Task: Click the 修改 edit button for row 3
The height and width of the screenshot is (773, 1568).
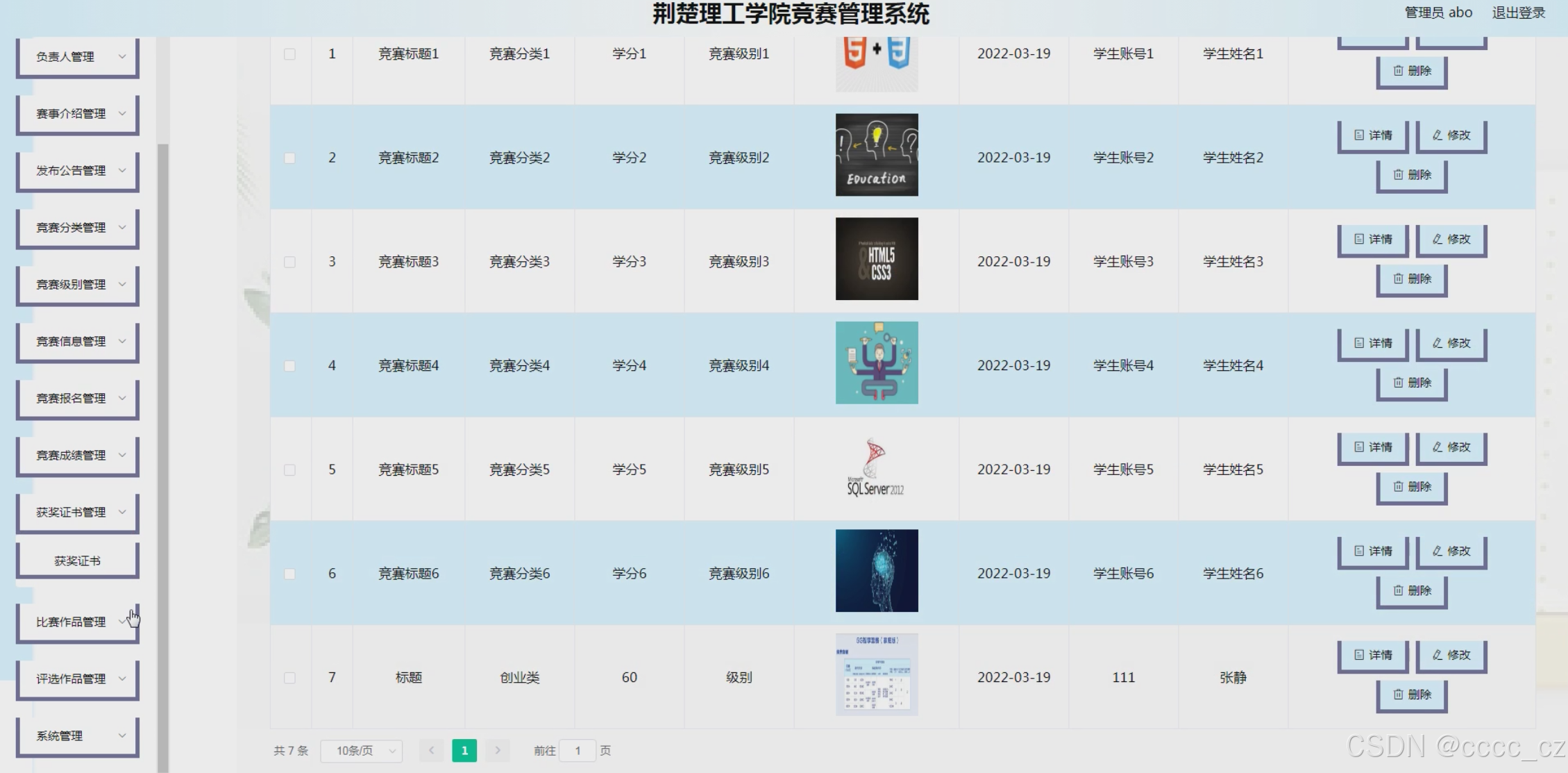Action: 1451,240
